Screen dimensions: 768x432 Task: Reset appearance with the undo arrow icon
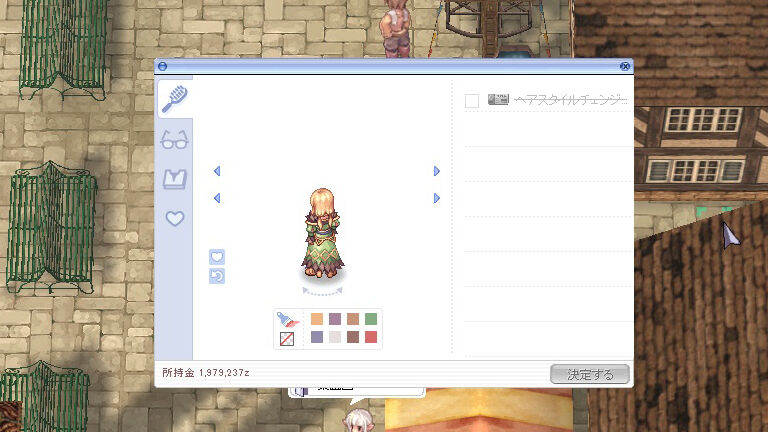217,276
